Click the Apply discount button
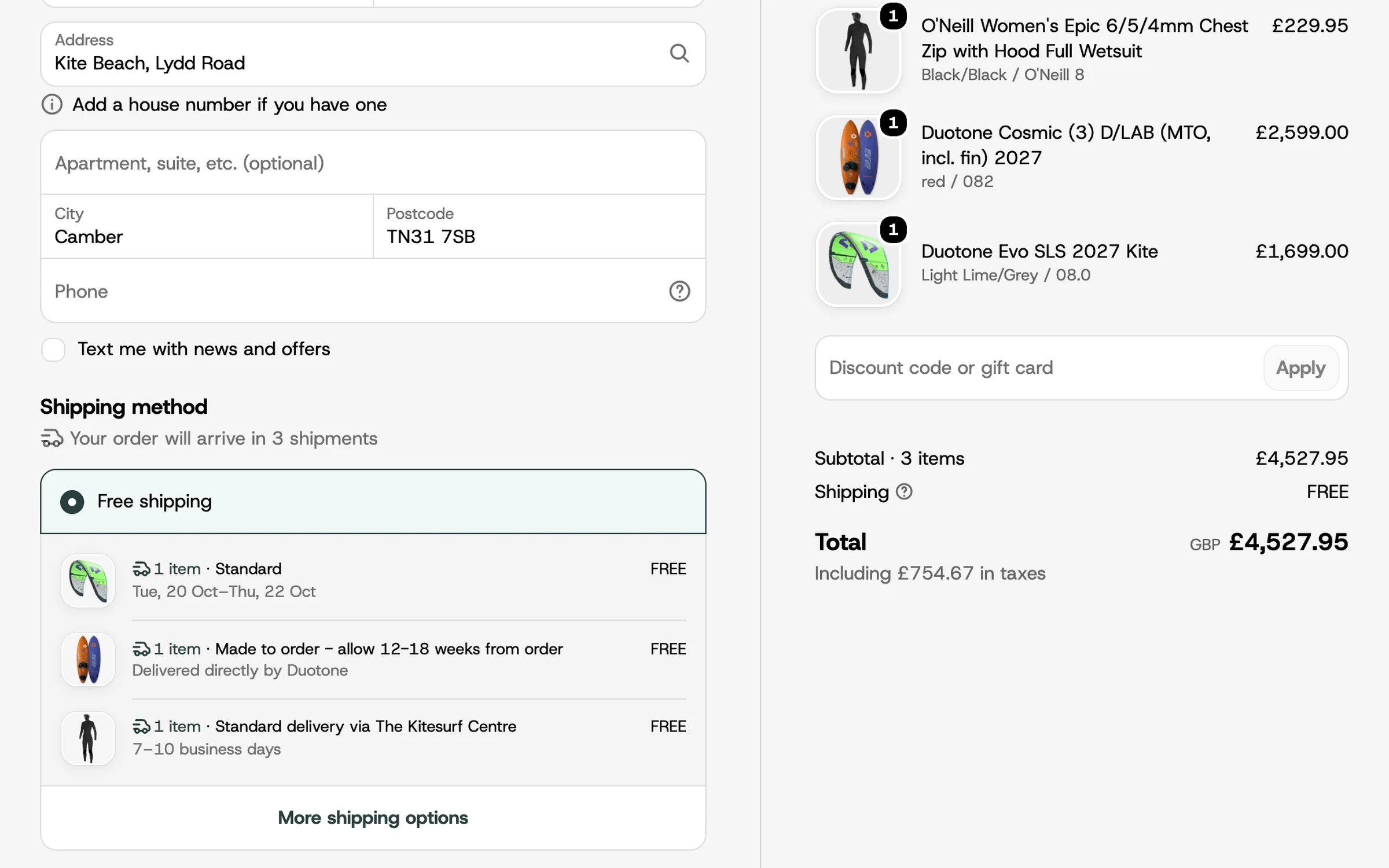This screenshot has width=1389, height=868. (x=1300, y=368)
